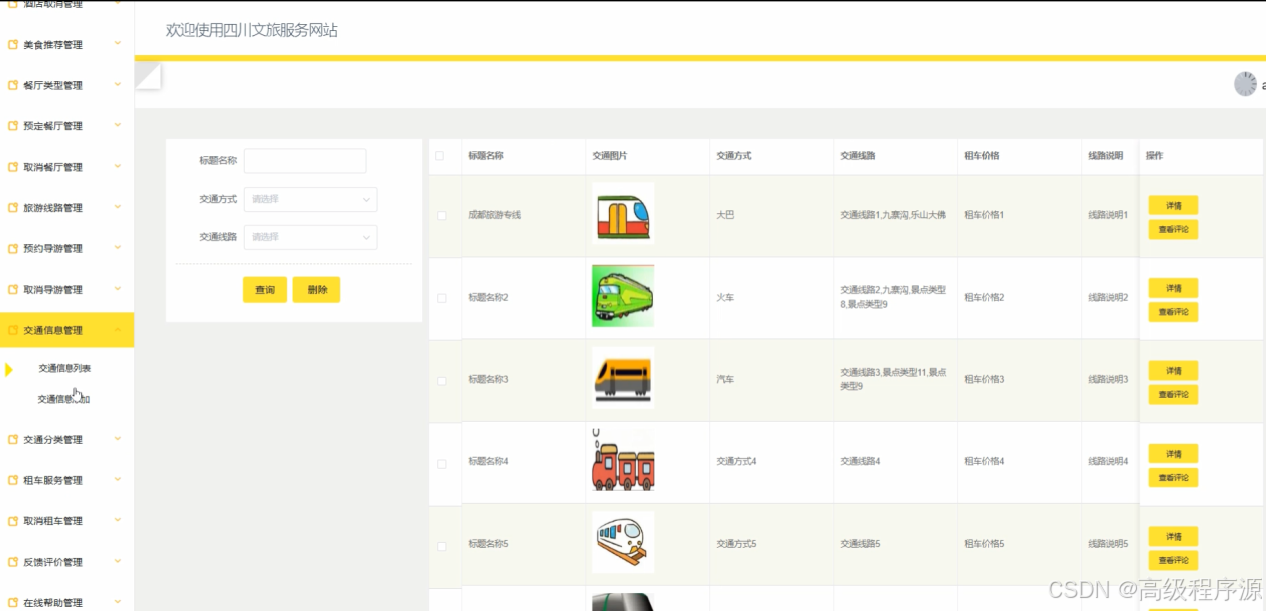Click the cell 大巴
1266x611 pixels.
(x=725, y=215)
